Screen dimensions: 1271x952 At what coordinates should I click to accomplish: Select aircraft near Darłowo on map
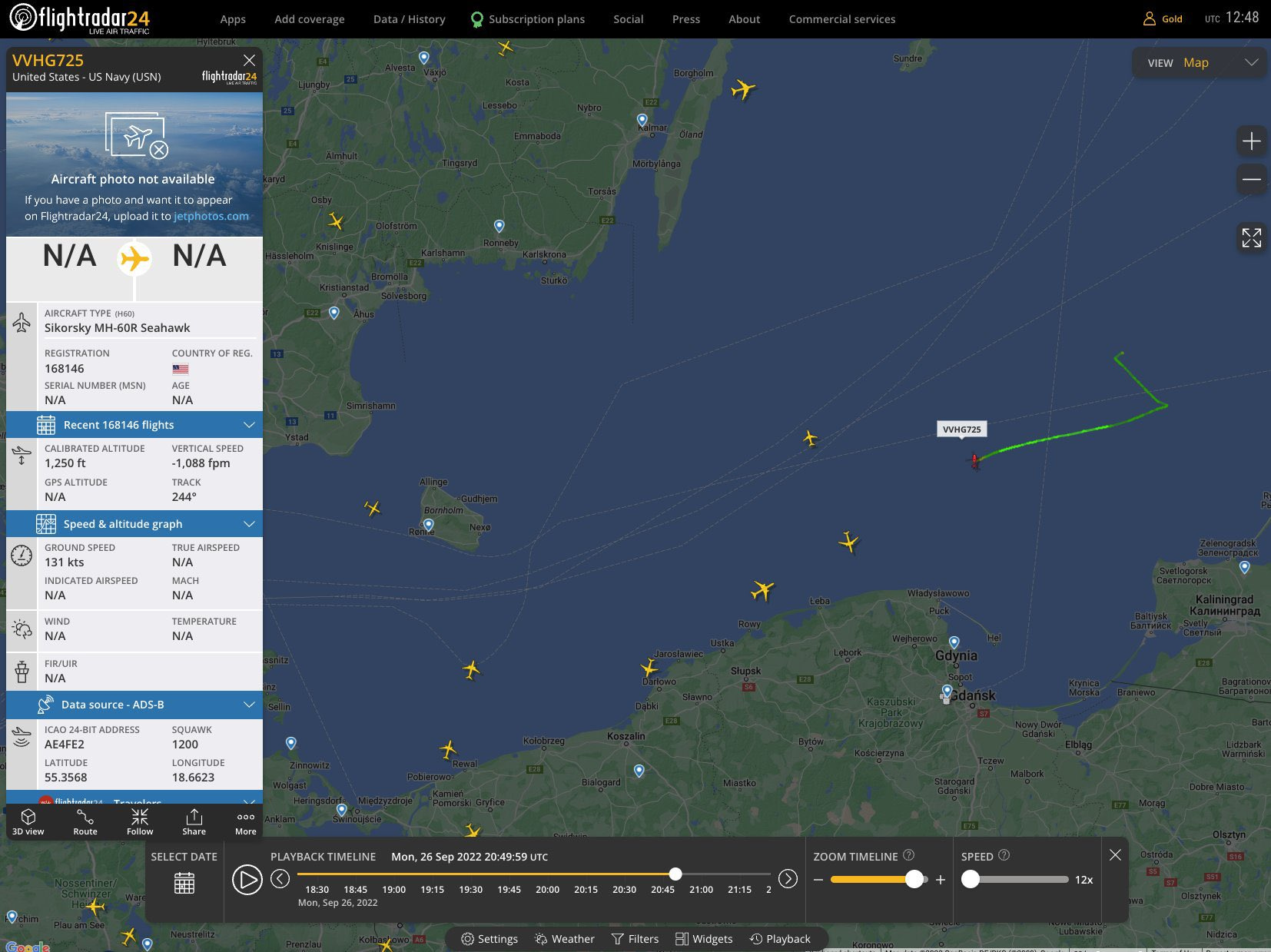click(x=650, y=667)
